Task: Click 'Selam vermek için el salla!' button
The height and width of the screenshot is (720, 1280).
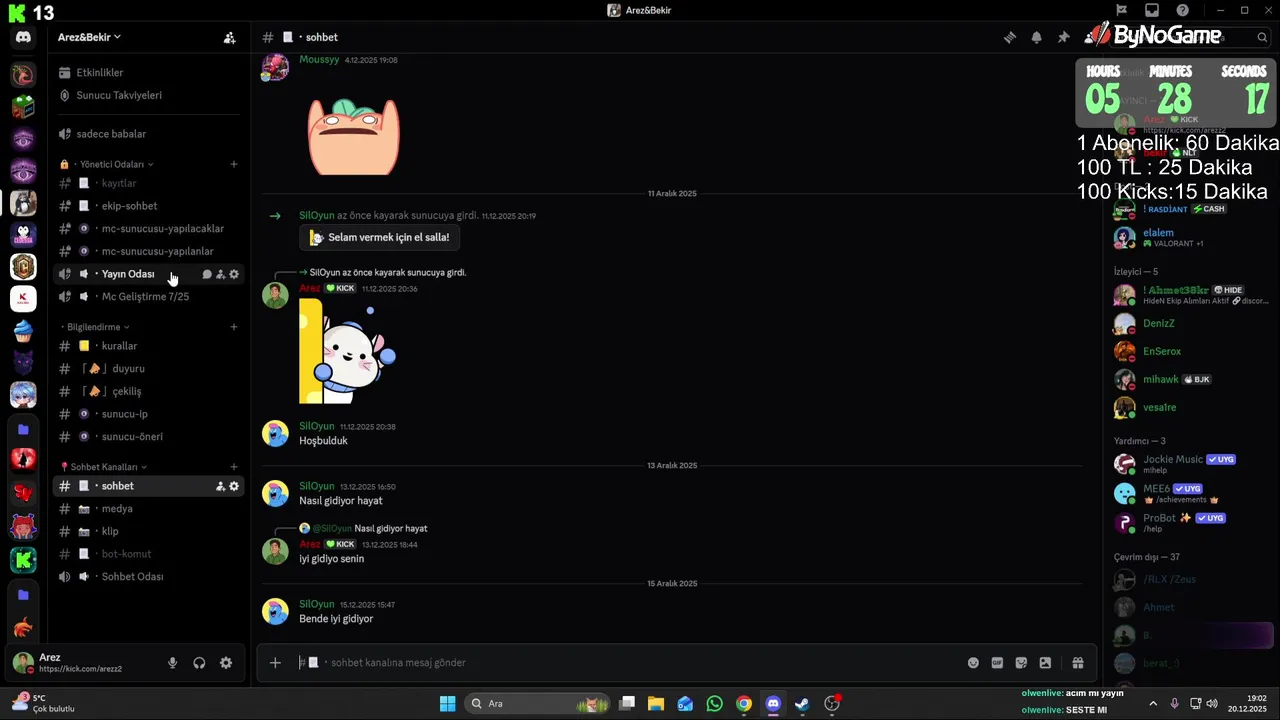Action: pos(380,238)
